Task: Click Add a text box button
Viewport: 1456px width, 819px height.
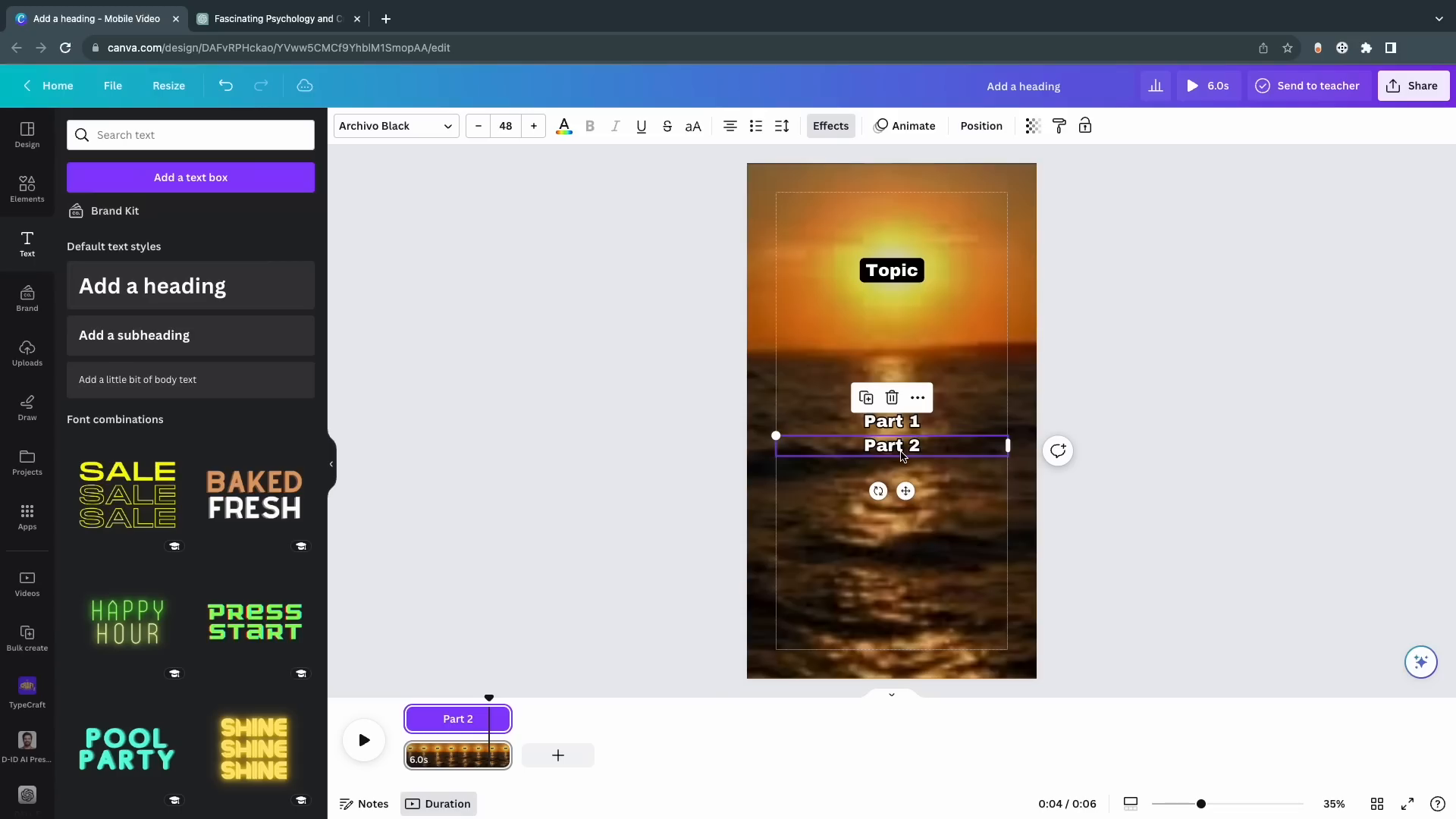Action: coord(190,177)
